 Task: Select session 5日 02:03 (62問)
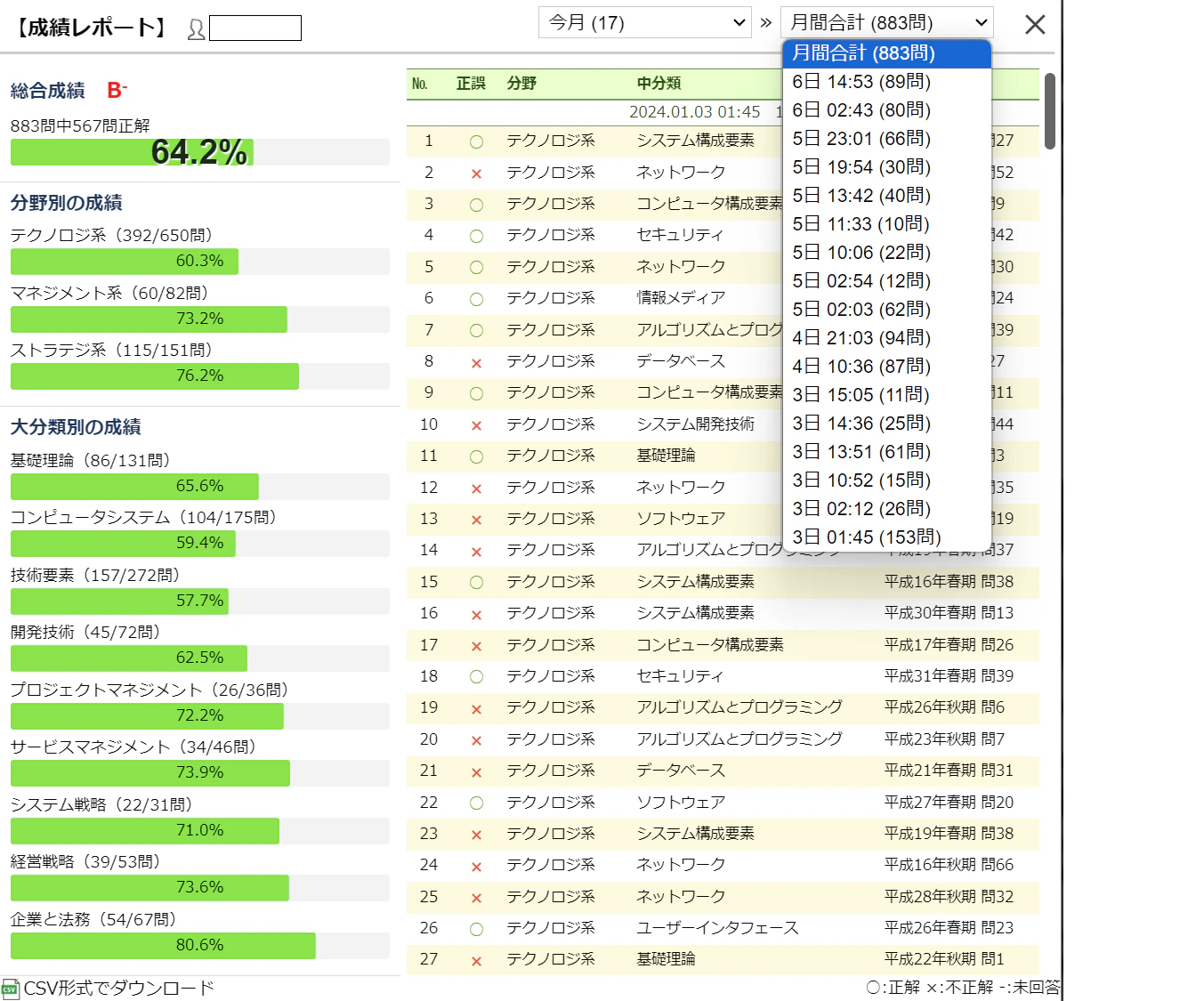[x=887, y=310]
